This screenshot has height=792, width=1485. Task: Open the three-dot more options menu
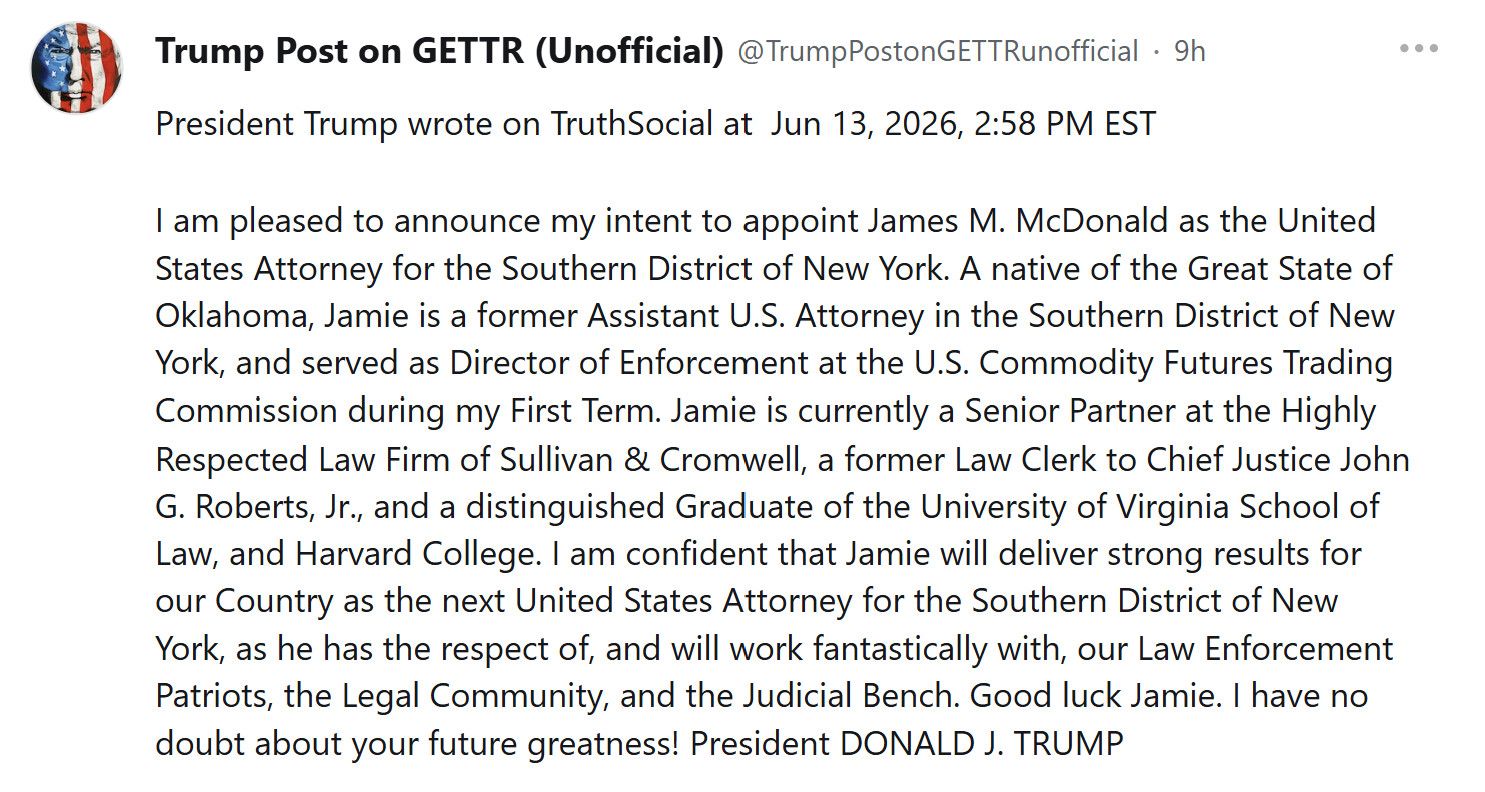1418,49
